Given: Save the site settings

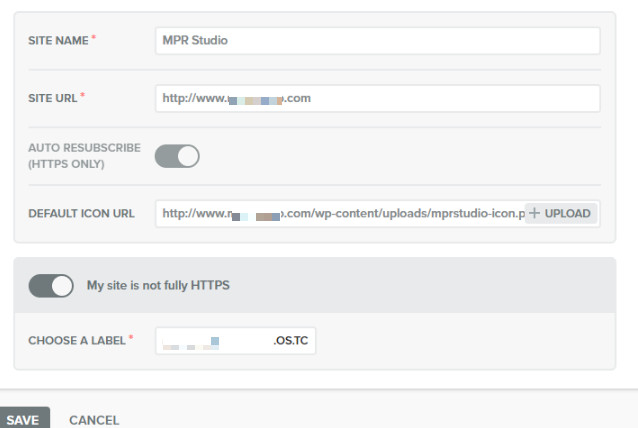Looking at the screenshot, I should [22, 420].
